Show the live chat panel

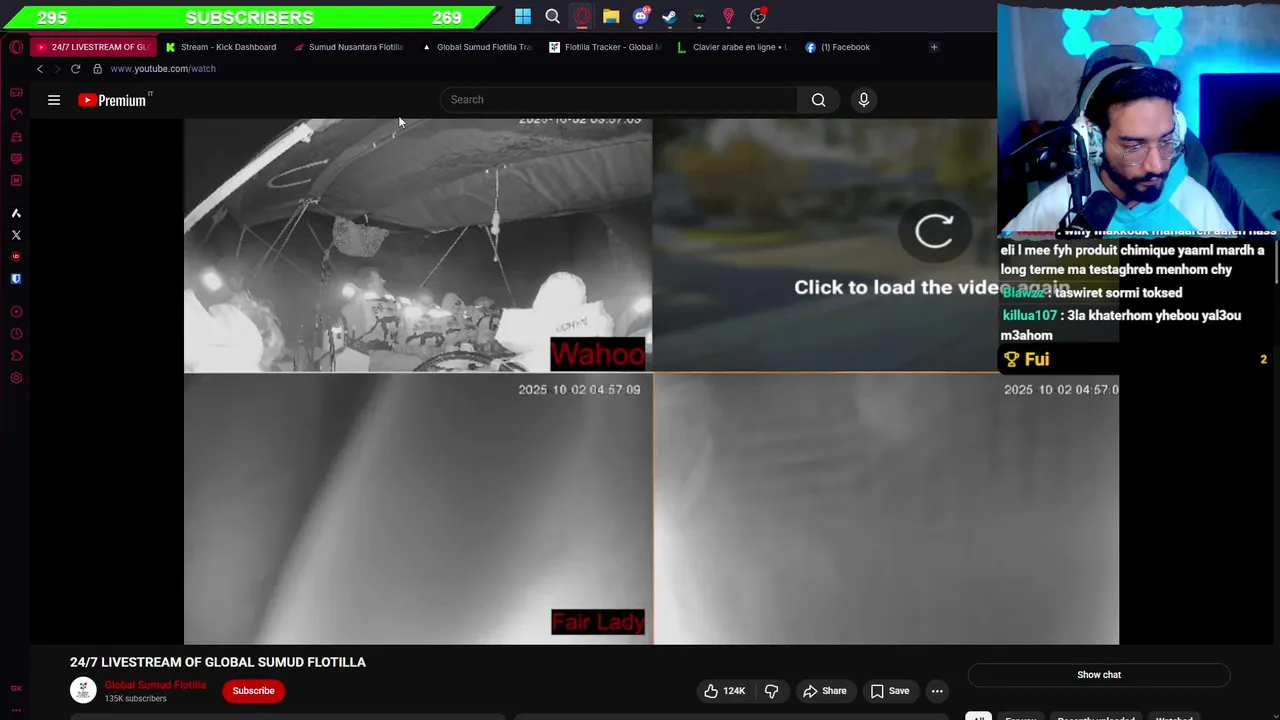click(x=1098, y=675)
